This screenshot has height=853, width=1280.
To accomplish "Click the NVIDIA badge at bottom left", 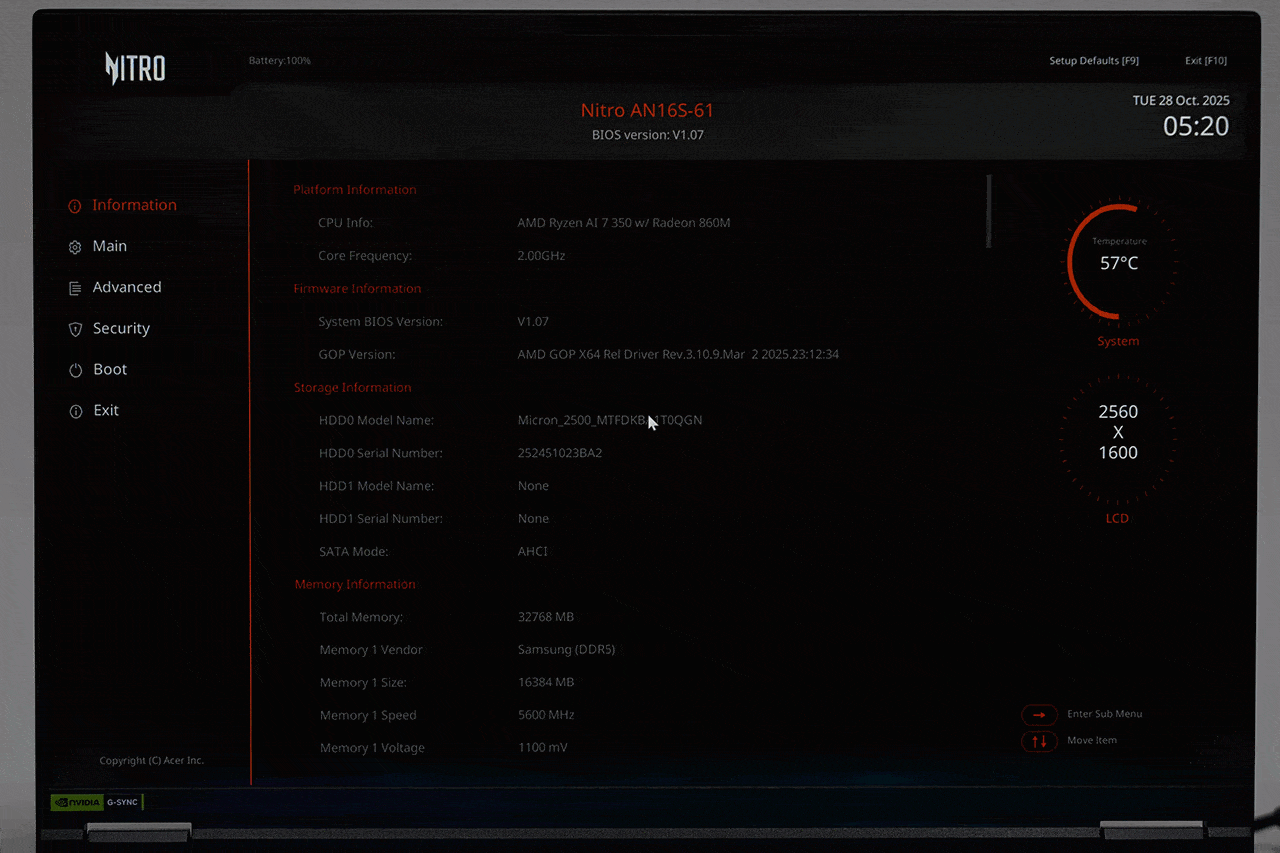I will (75, 801).
